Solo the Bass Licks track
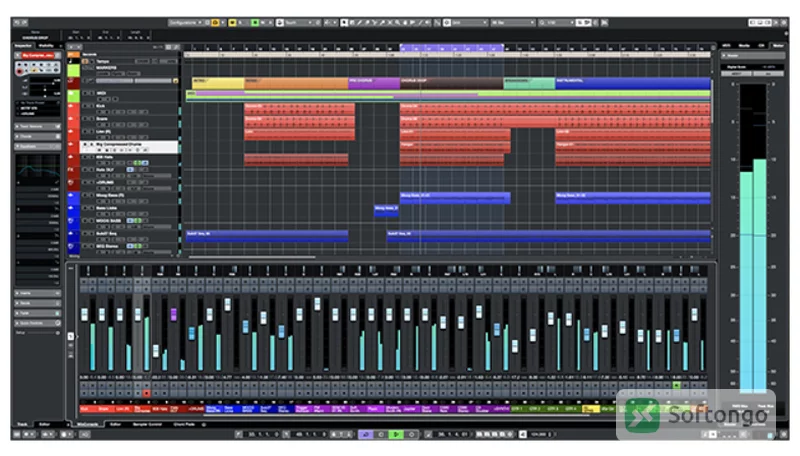The image size is (800, 456). 91,208
